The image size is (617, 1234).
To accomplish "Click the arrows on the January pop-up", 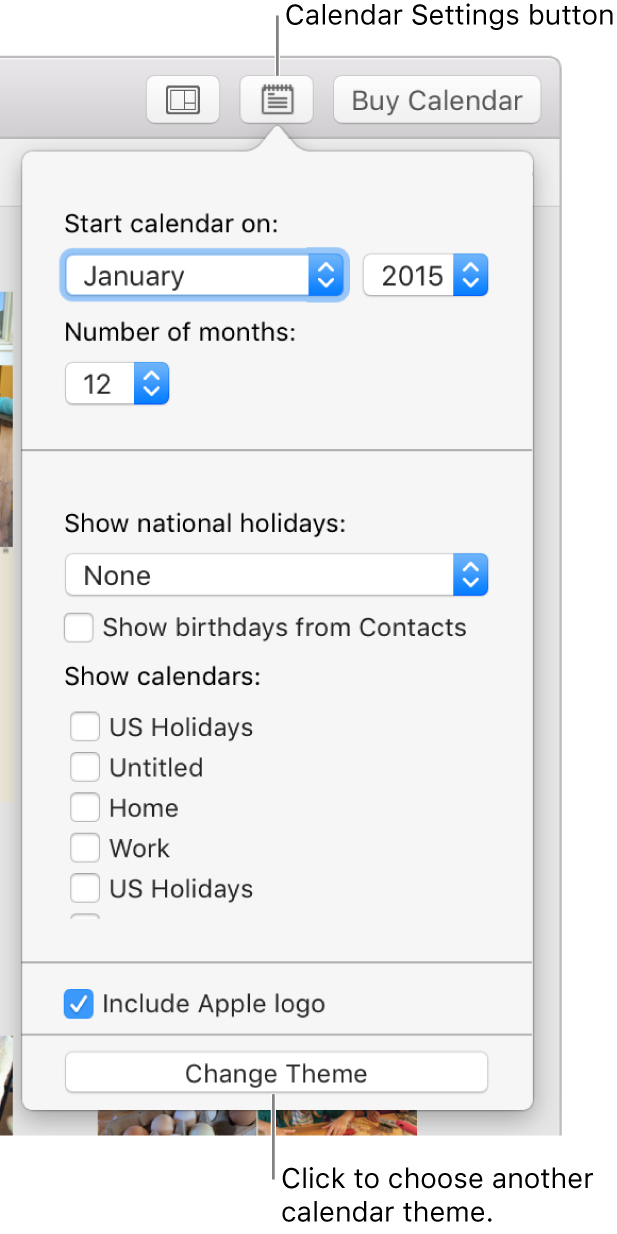I will click(325, 275).
